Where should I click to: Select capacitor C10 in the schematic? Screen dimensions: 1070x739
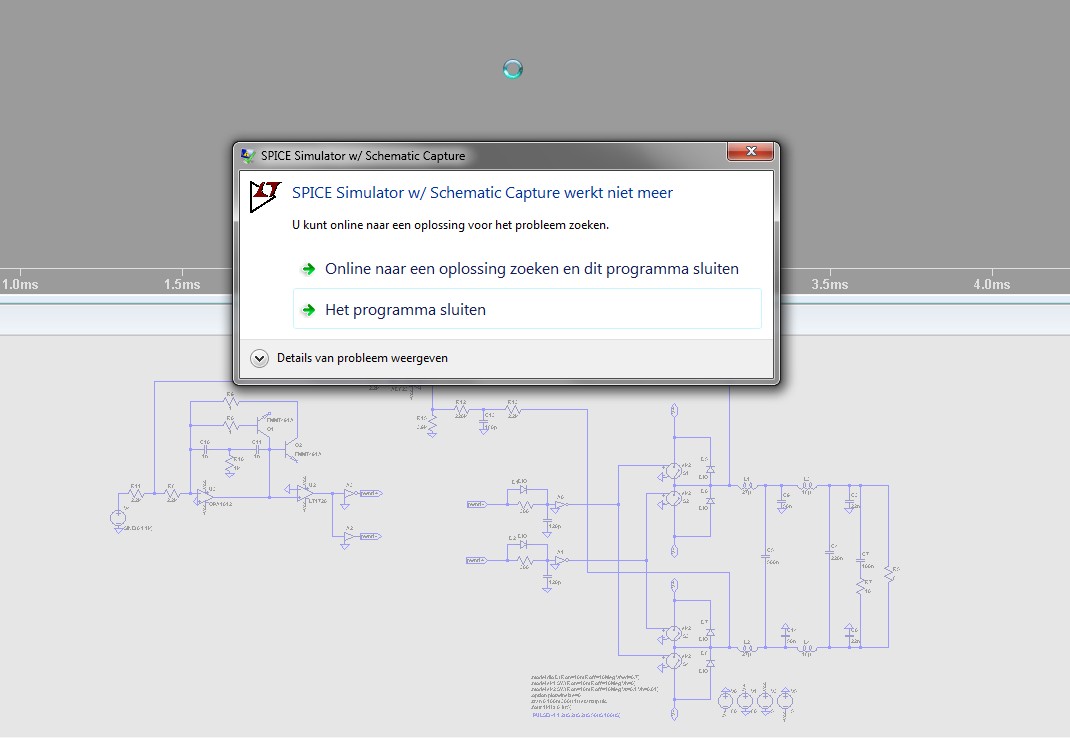coord(205,448)
